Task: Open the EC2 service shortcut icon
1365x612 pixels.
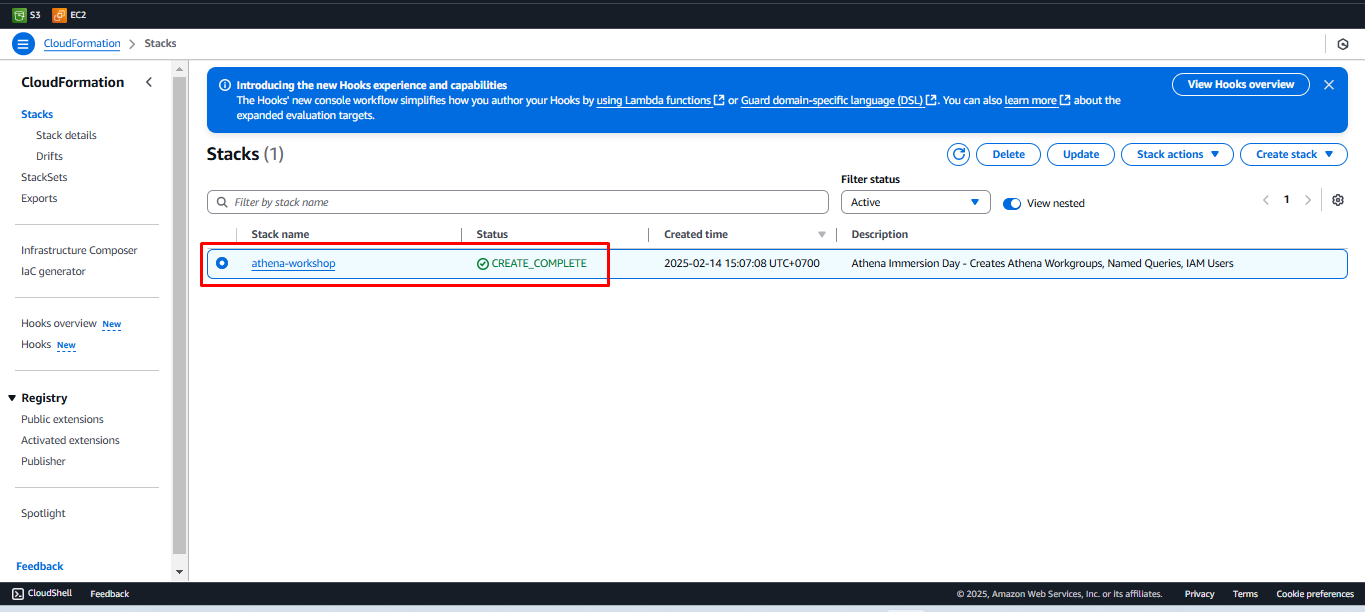Action: (x=59, y=15)
